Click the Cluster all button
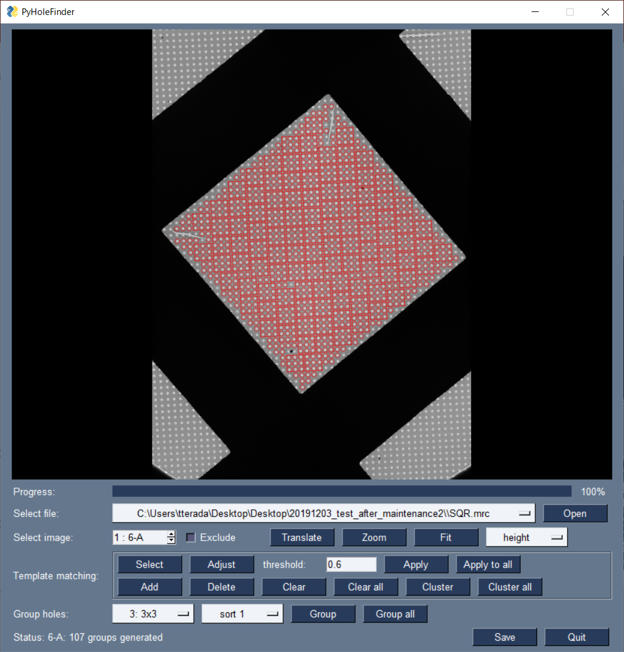Screen dimensions: 624x652 point(510,587)
